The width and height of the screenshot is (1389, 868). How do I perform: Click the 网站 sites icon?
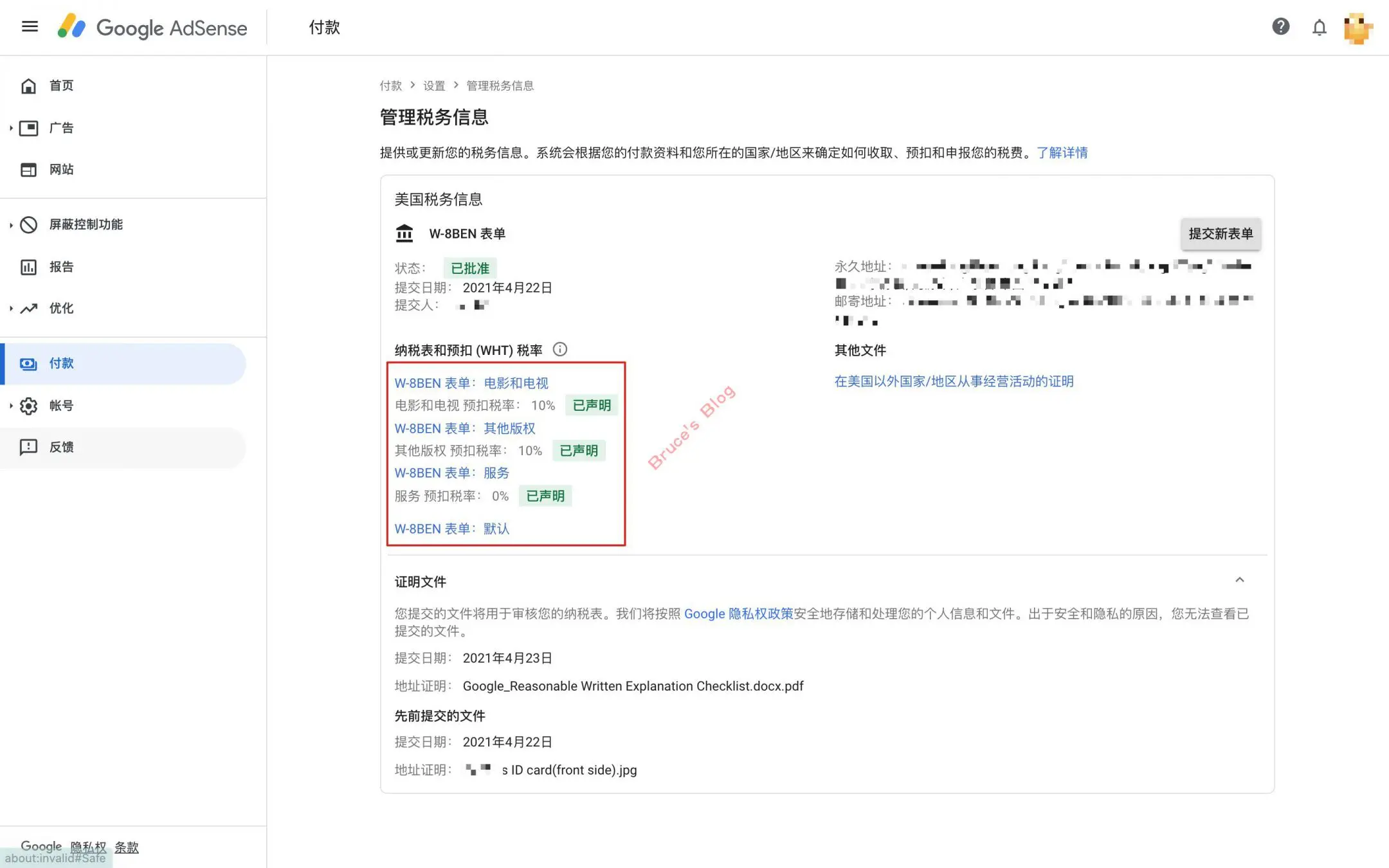[x=29, y=170]
